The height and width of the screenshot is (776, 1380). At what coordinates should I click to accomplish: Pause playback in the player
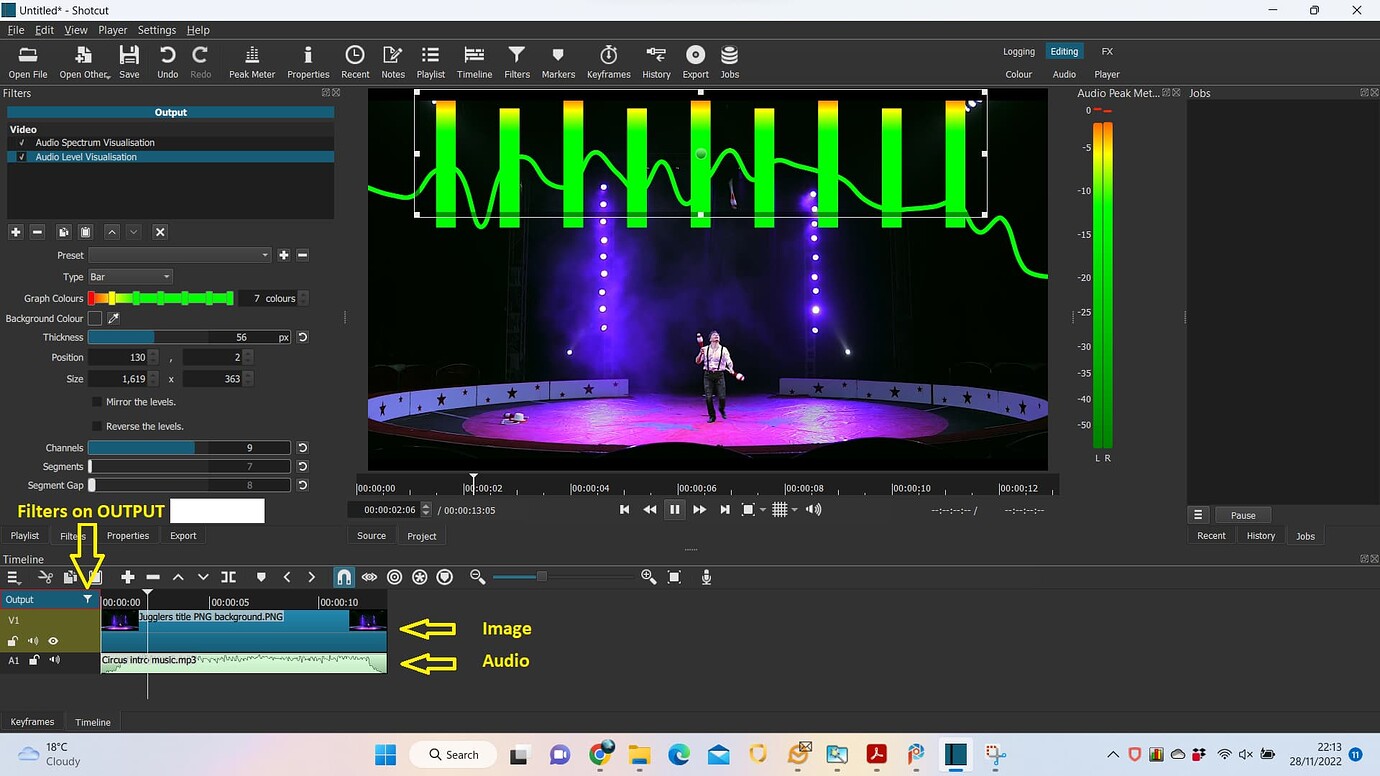[x=674, y=510]
